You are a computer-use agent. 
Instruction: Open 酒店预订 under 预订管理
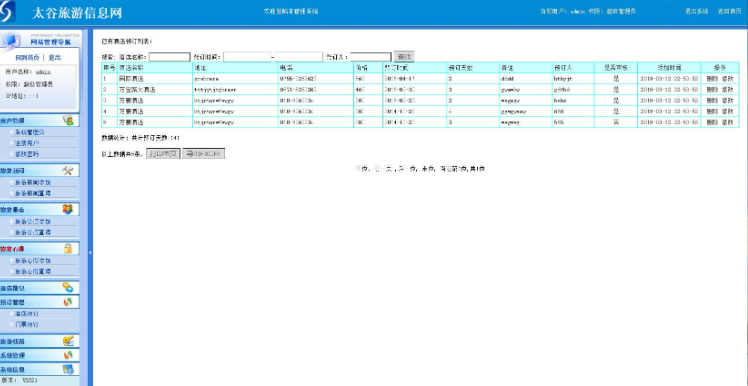(27, 313)
